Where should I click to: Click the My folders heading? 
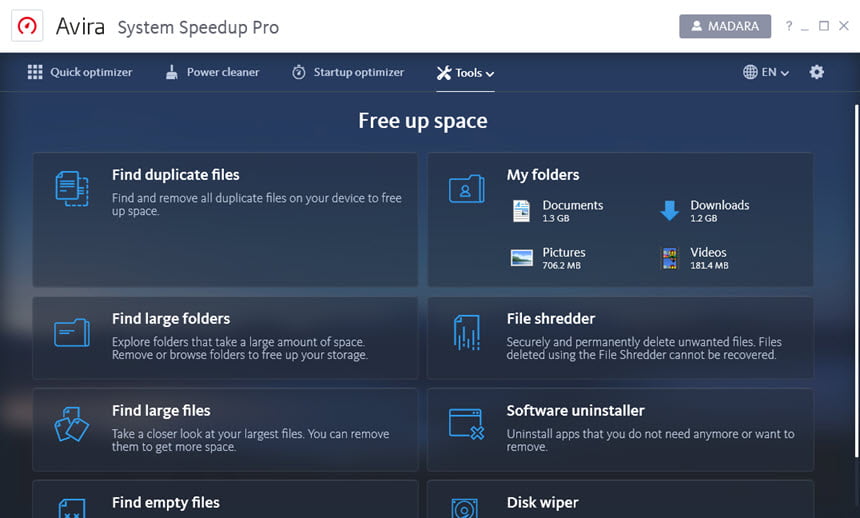click(543, 174)
